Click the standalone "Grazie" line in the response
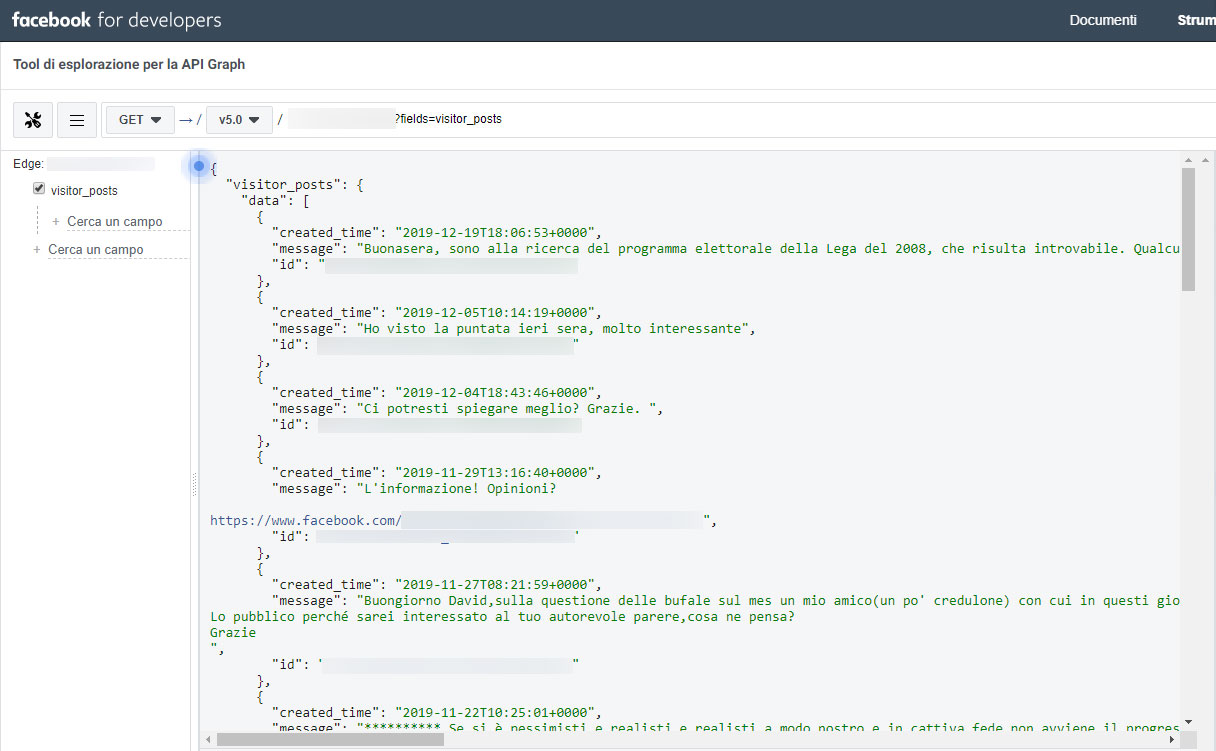Viewport: 1216px width, 751px height. [233, 632]
